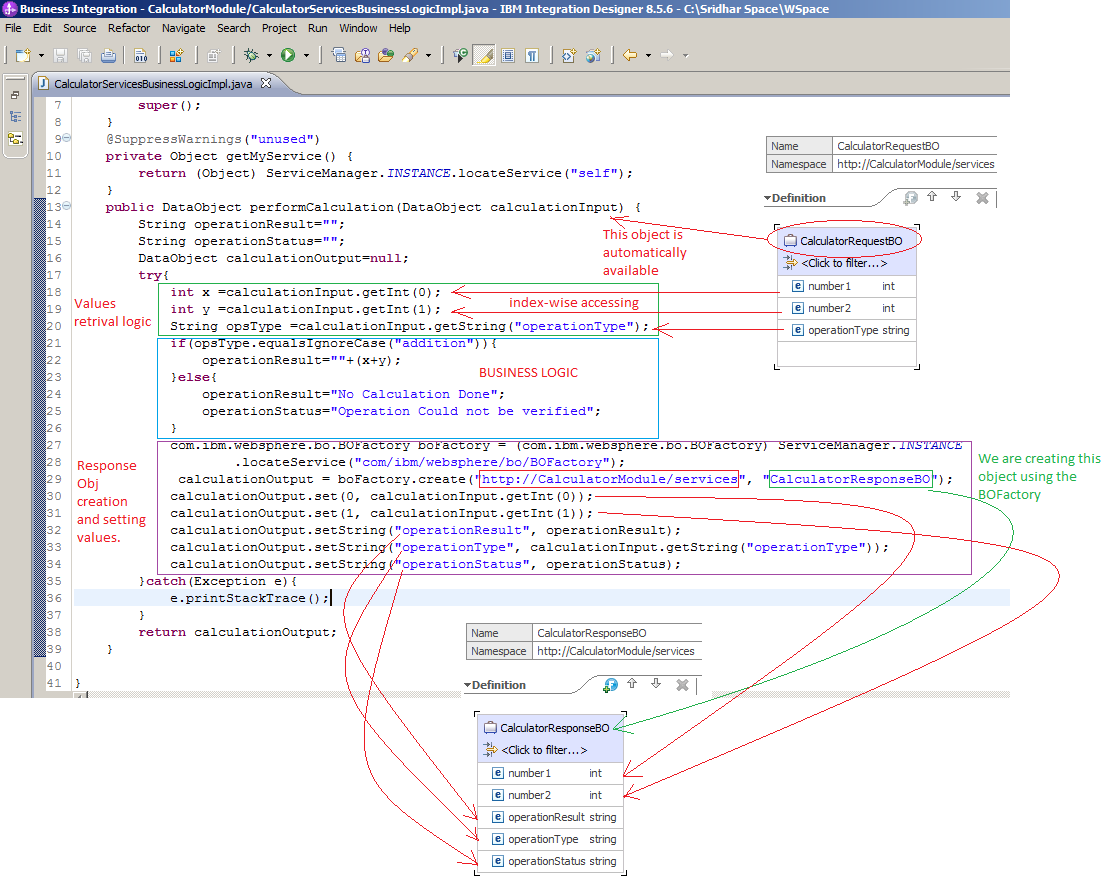1113x886 pixels.
Task: Collapse the code fold at line 9
Action: click(x=67, y=138)
